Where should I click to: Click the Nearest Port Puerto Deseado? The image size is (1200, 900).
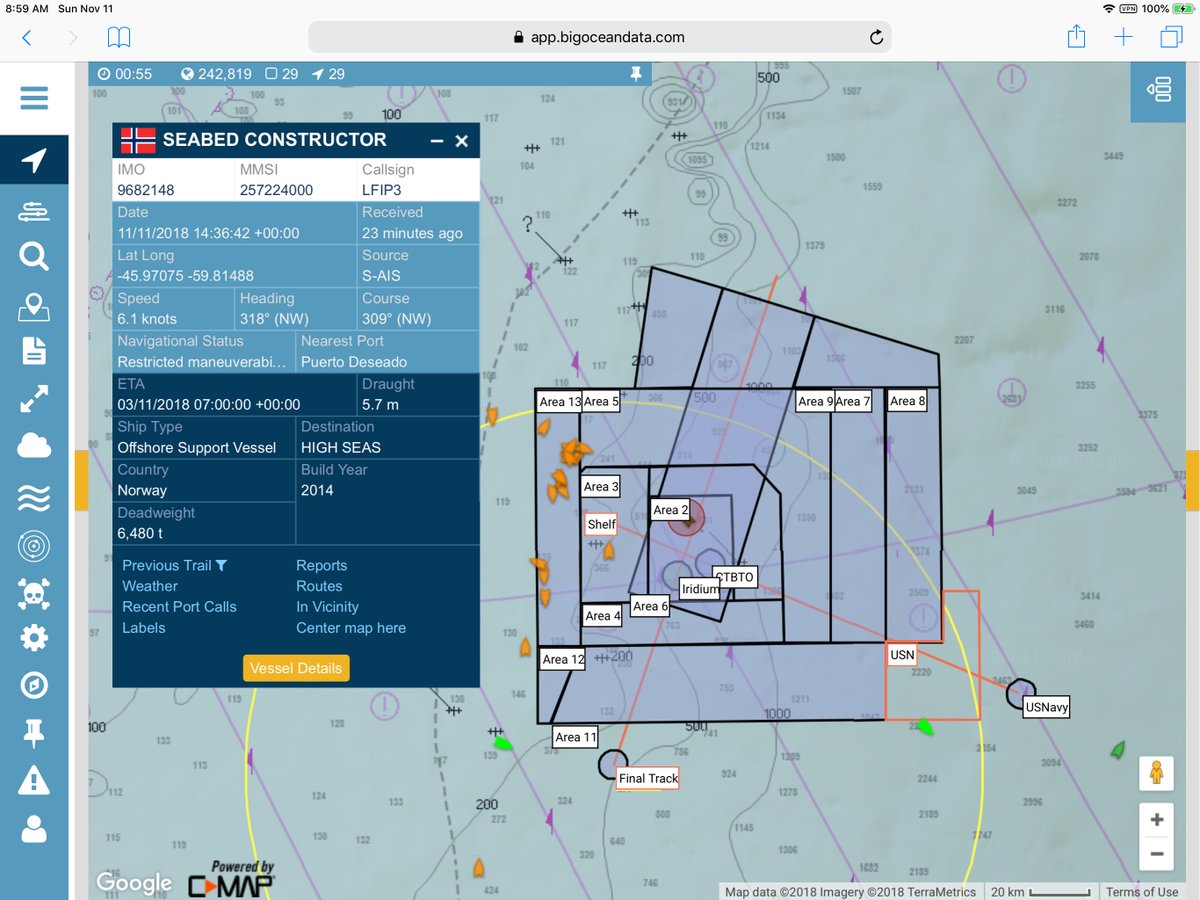(x=354, y=362)
